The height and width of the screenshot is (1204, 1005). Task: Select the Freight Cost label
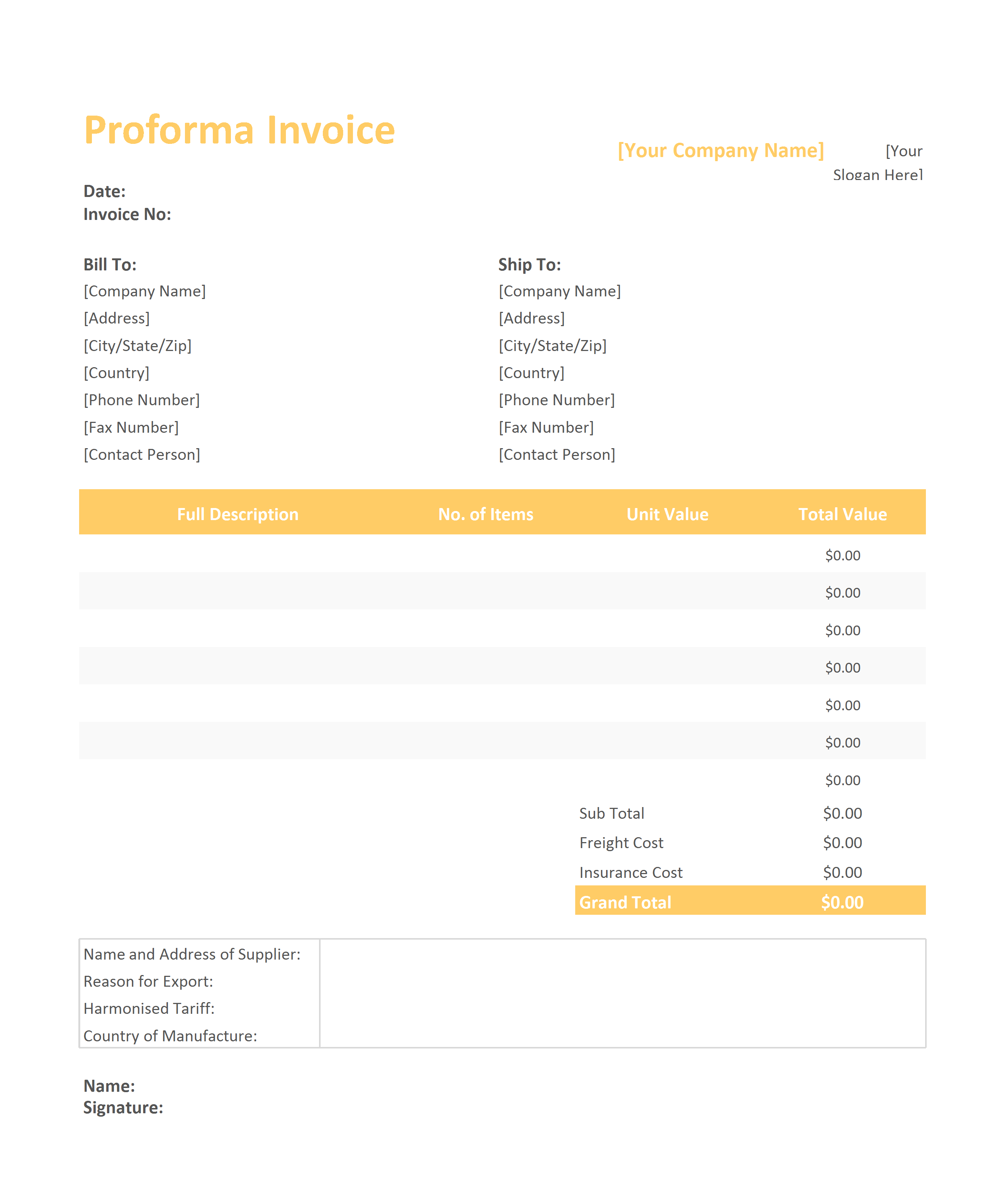click(621, 843)
